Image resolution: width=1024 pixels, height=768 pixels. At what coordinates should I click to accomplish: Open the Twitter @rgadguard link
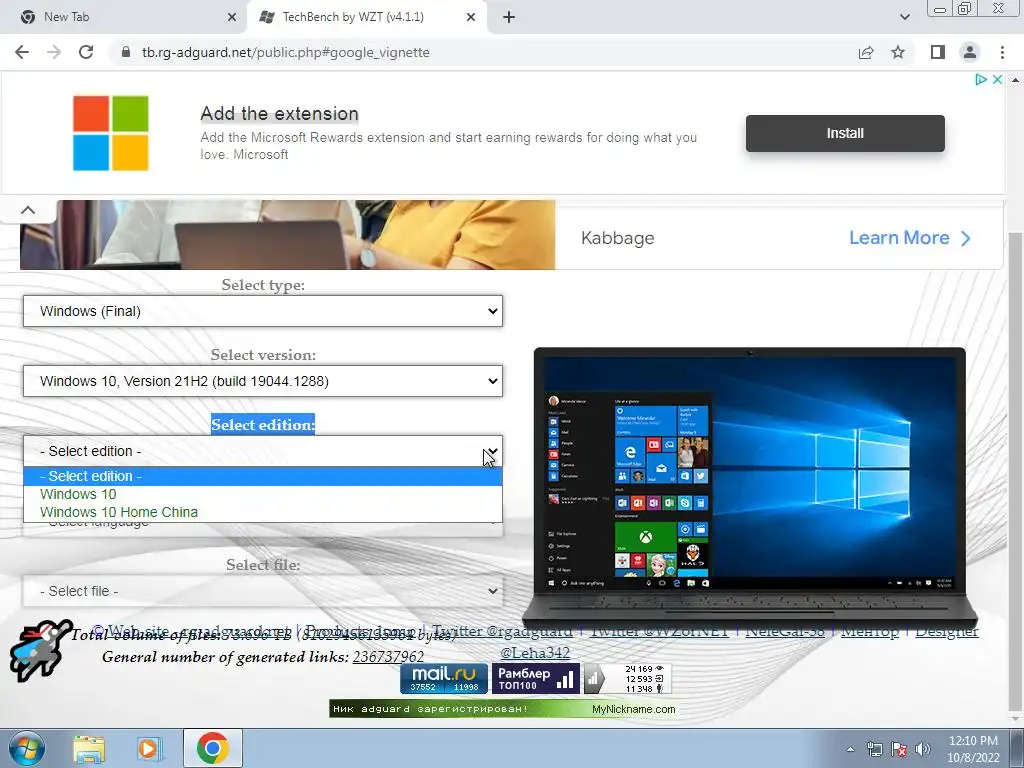point(502,632)
